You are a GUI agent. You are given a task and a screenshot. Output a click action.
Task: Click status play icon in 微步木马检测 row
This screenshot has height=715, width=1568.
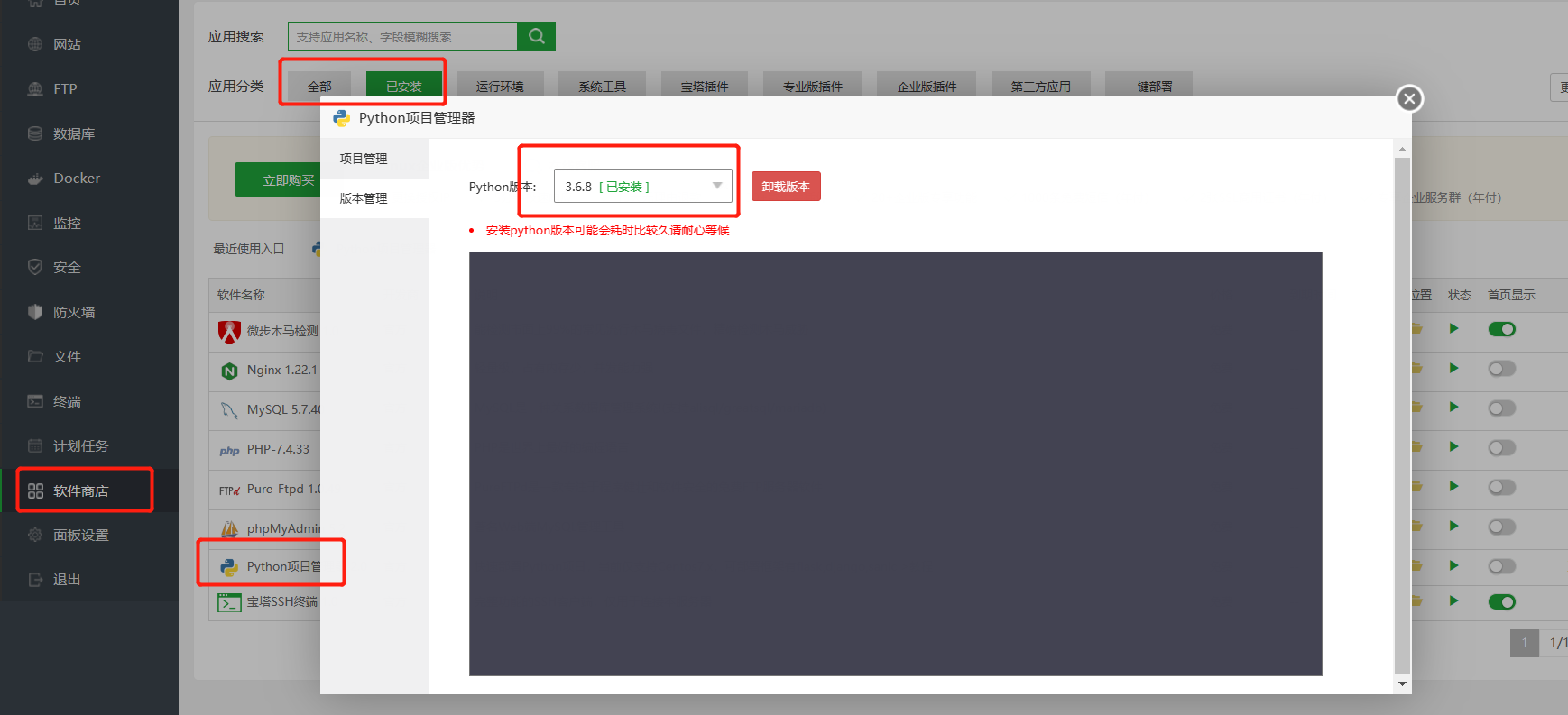(x=1453, y=328)
